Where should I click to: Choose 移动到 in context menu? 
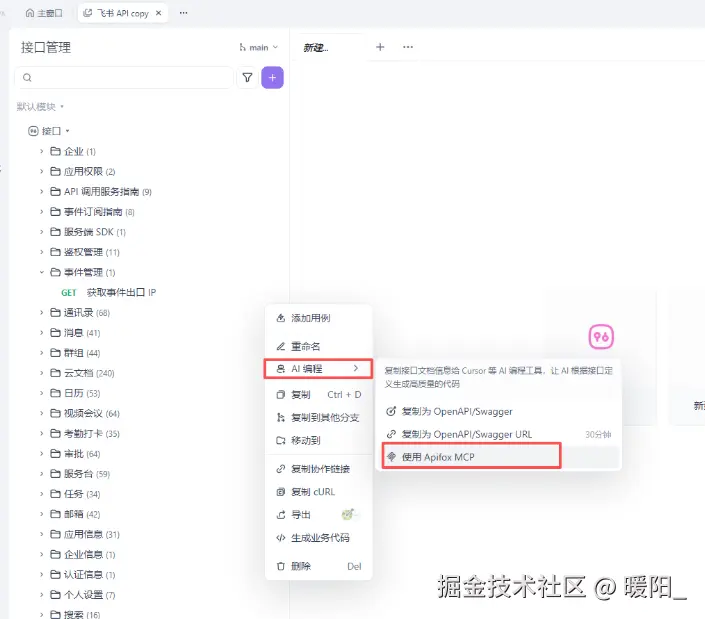(x=318, y=441)
